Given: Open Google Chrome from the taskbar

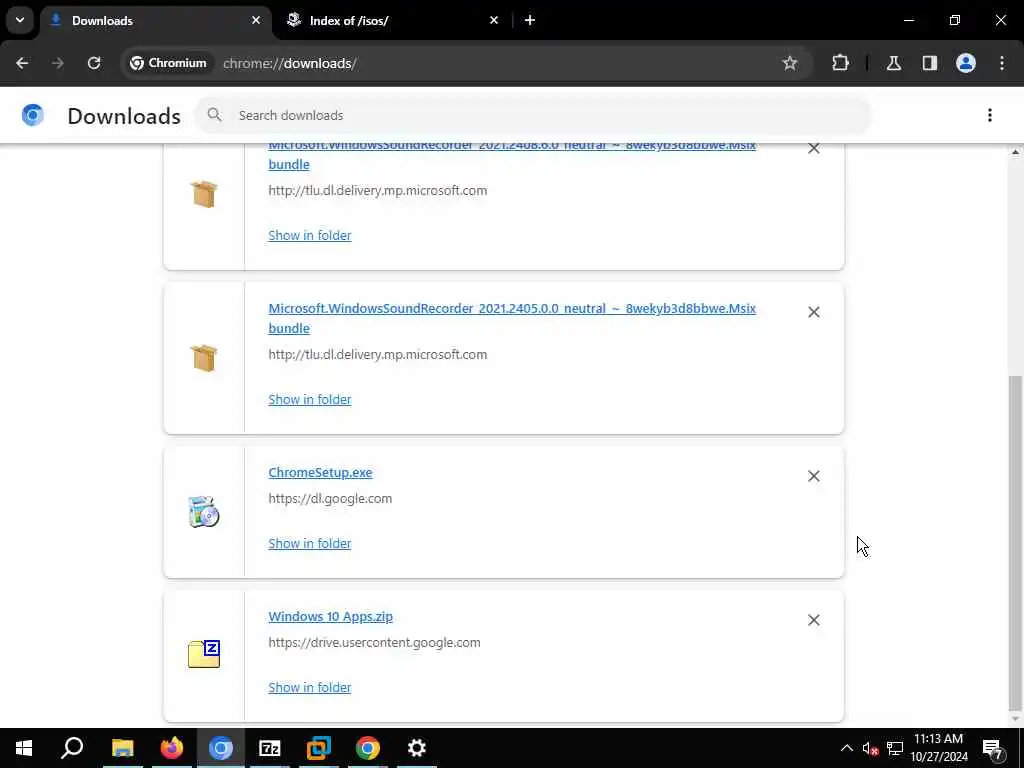Looking at the screenshot, I should (x=368, y=748).
